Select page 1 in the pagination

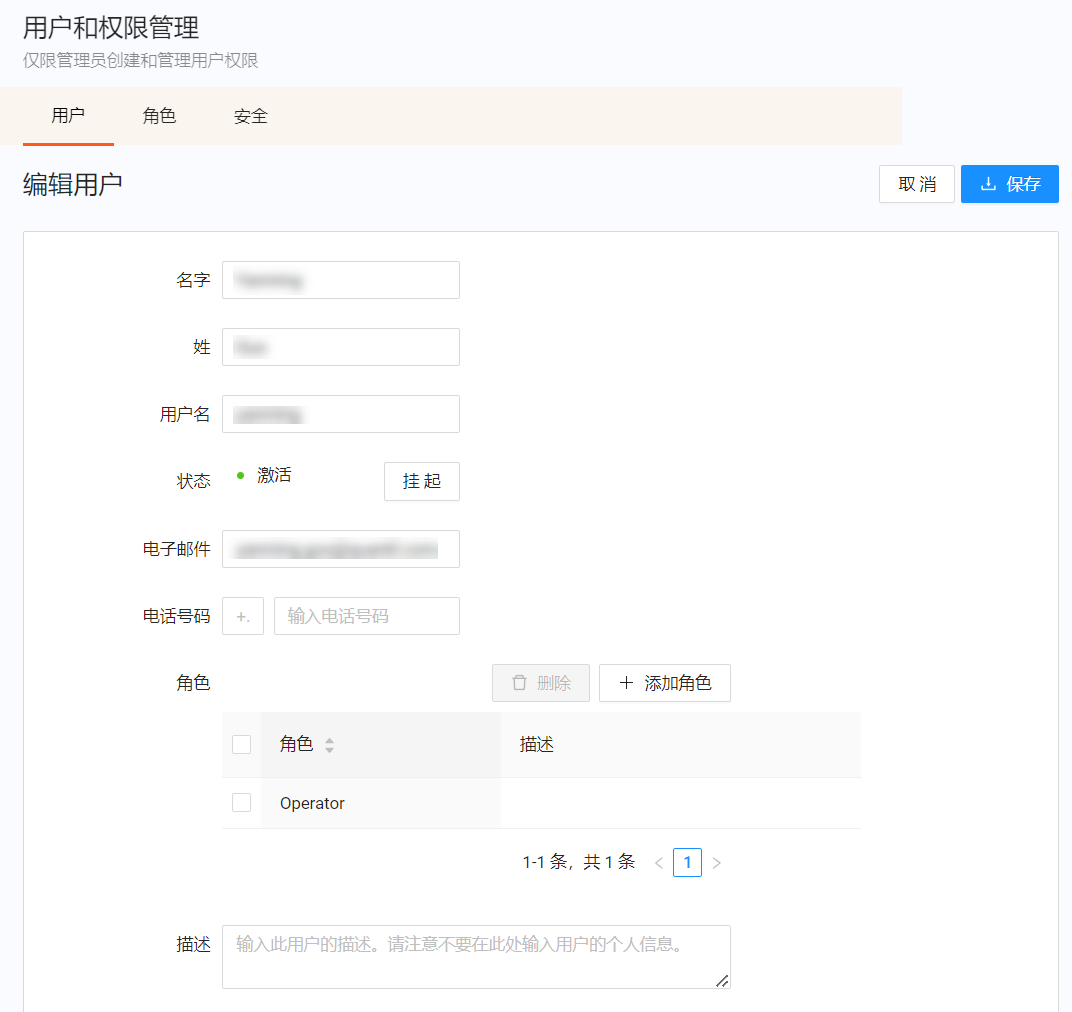[687, 862]
